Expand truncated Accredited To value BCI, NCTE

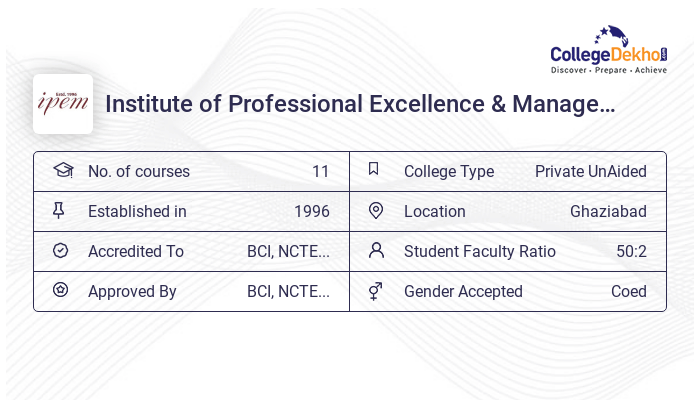(x=288, y=252)
